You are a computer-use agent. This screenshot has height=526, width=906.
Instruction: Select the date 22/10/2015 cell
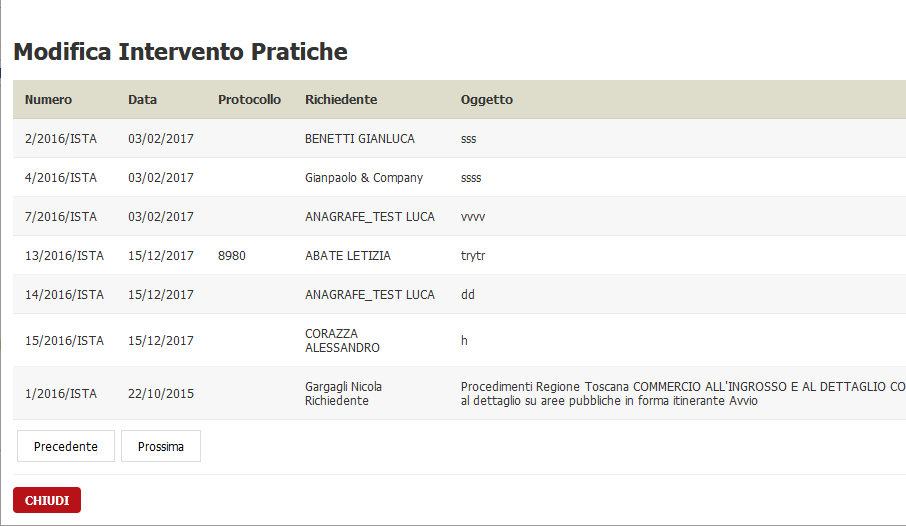click(161, 394)
